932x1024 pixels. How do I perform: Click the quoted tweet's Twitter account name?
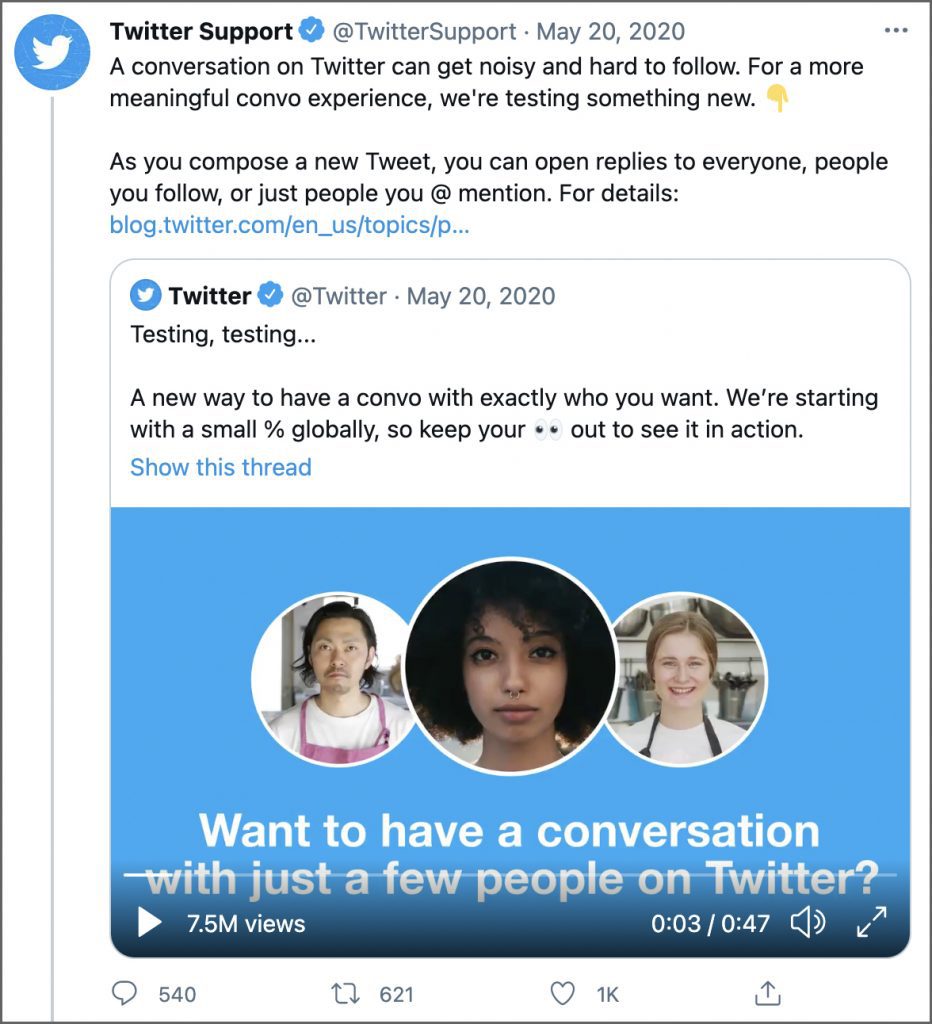pyautogui.click(x=210, y=296)
